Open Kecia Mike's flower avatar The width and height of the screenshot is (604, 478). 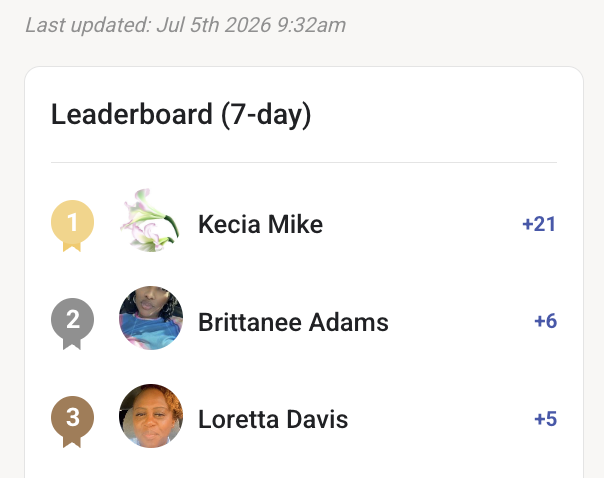pos(151,221)
